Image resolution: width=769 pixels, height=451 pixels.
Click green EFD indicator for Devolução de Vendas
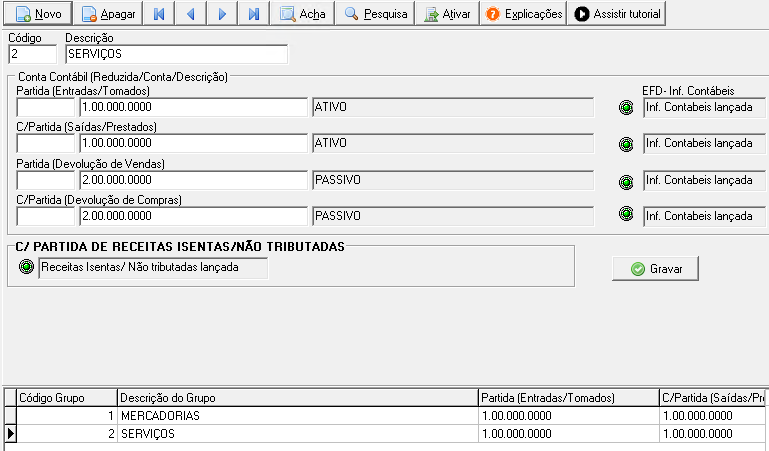click(626, 182)
